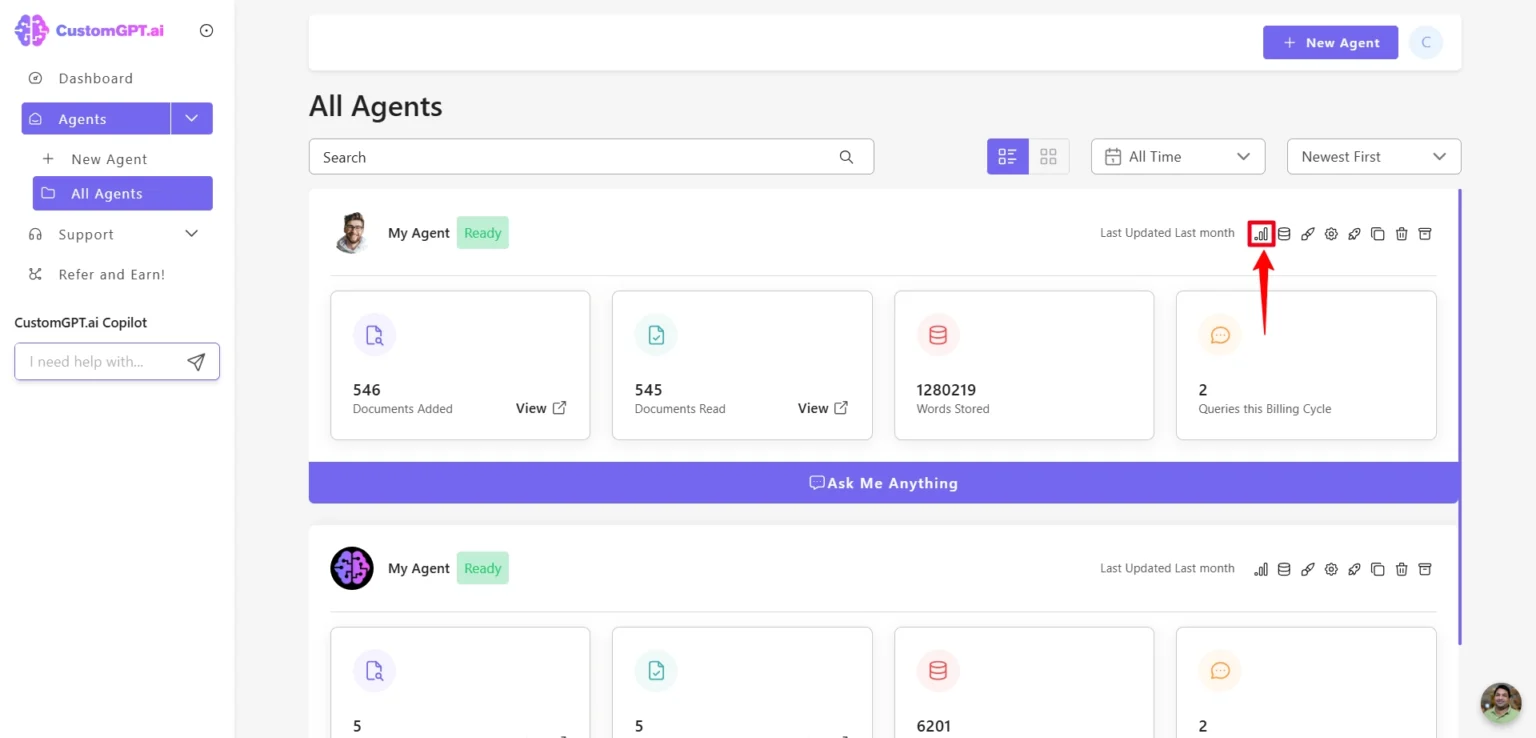The image size is (1536, 738).
Task: Click the rocket deploy icon for brain-avatar agent
Action: click(1354, 569)
